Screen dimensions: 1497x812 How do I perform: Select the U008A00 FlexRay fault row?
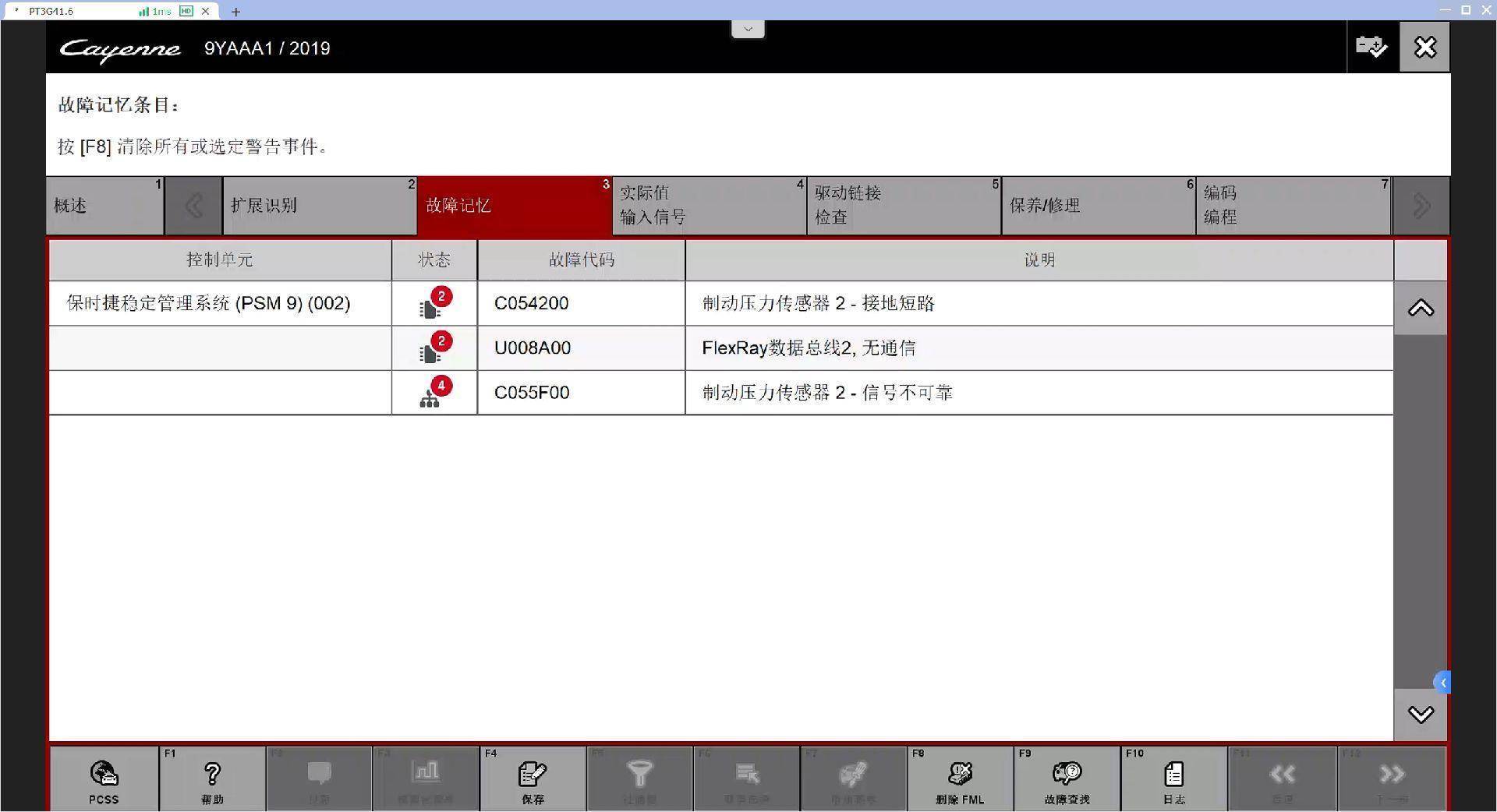pyautogui.click(x=808, y=348)
